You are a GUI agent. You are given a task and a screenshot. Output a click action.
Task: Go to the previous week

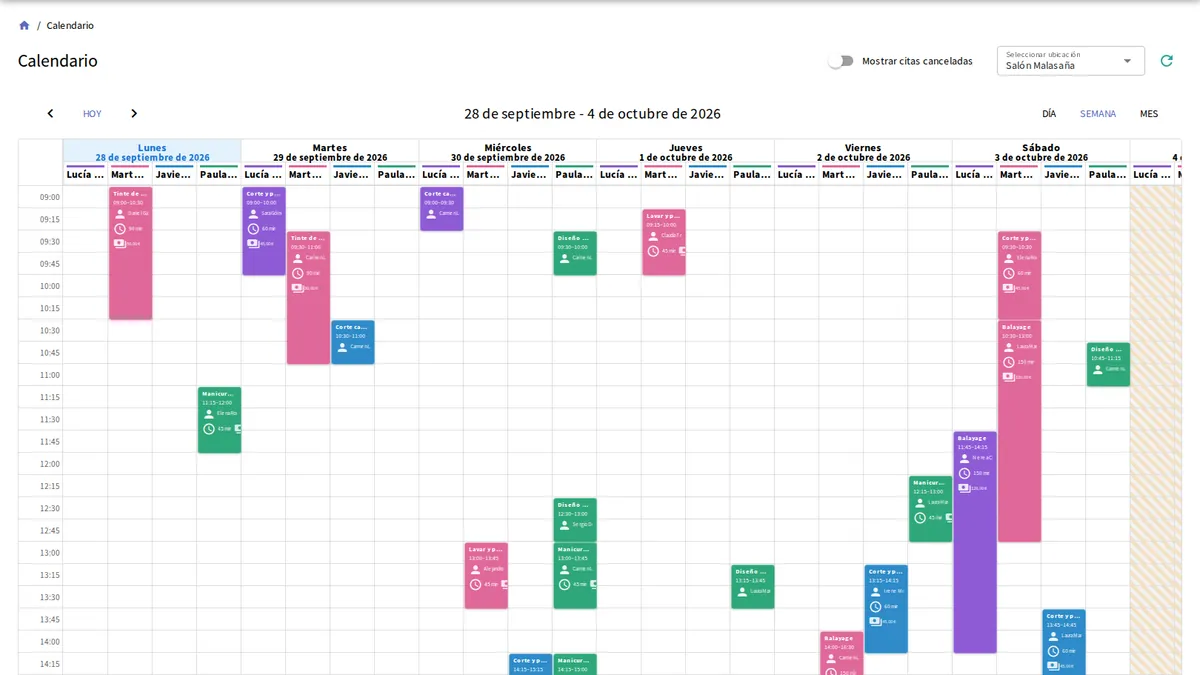(x=50, y=114)
